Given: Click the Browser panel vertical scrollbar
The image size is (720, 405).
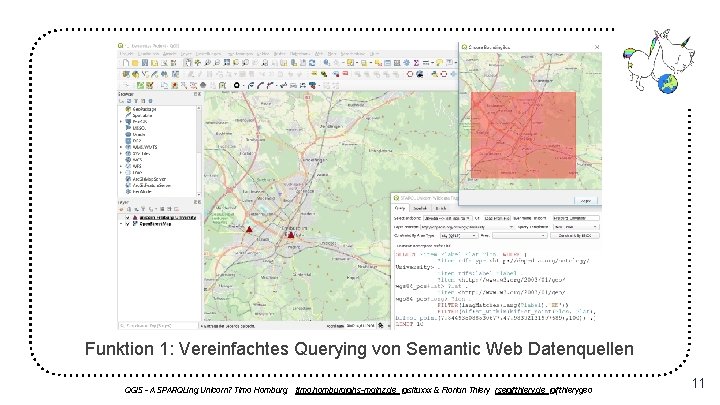Looking at the screenshot, I should click(x=198, y=150).
